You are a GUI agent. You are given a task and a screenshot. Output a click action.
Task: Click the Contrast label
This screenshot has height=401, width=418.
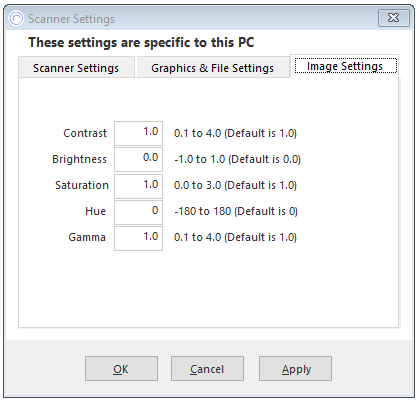85,133
